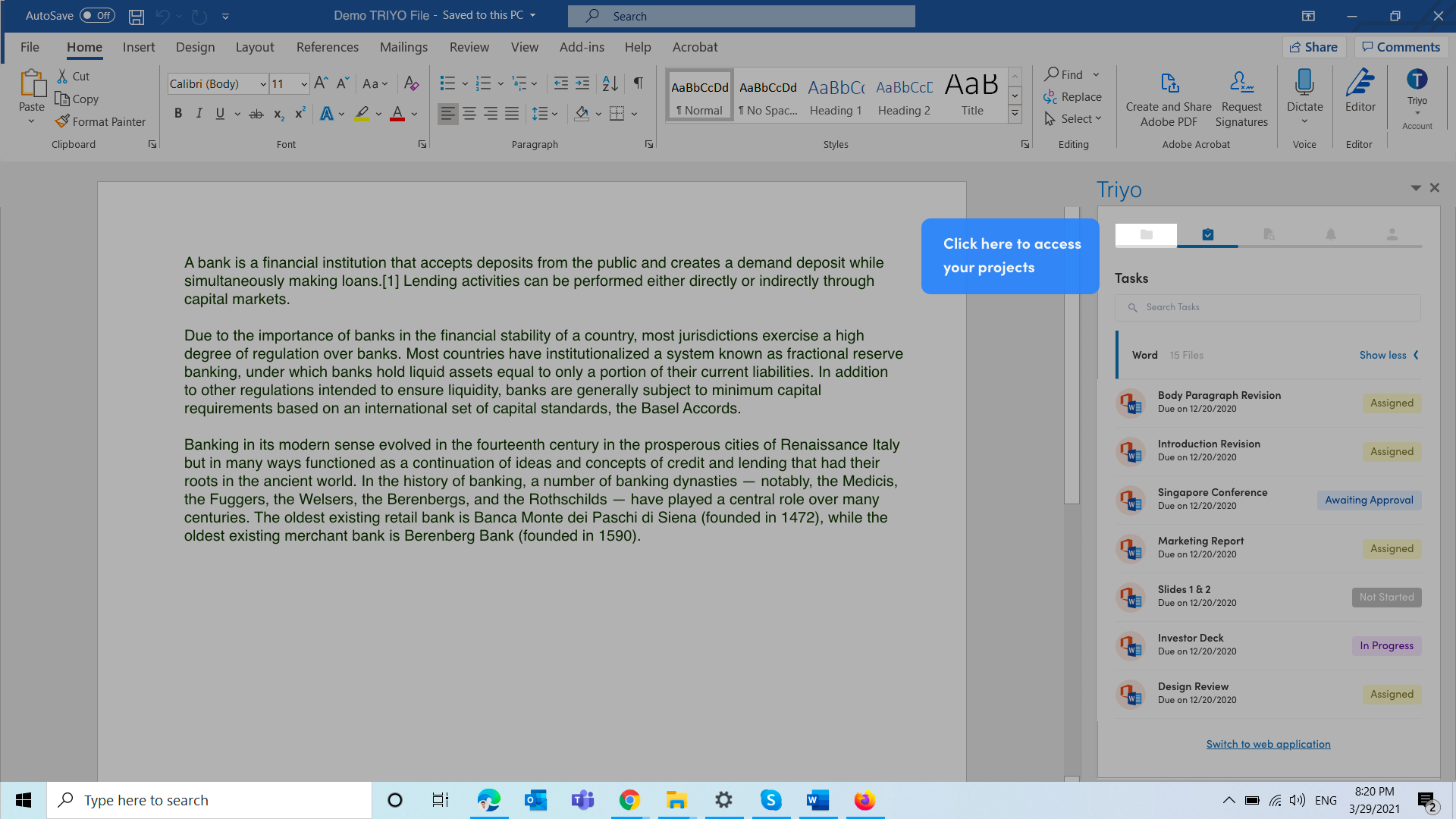Open Triyo projects folder tab
The image size is (1456, 819).
point(1146,234)
